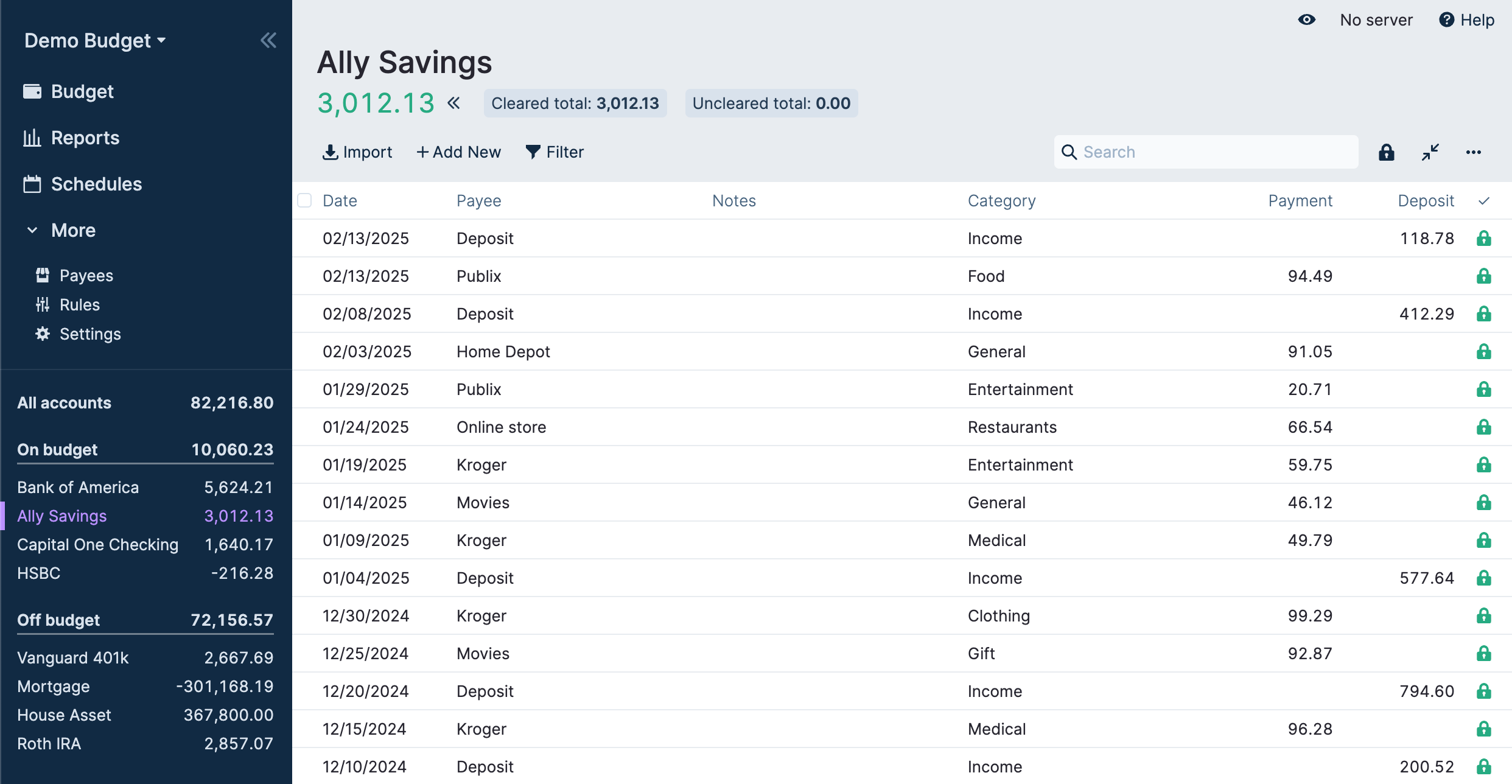This screenshot has height=784, width=1512.
Task: Click the account lock reconcile icon
Action: (x=1386, y=152)
